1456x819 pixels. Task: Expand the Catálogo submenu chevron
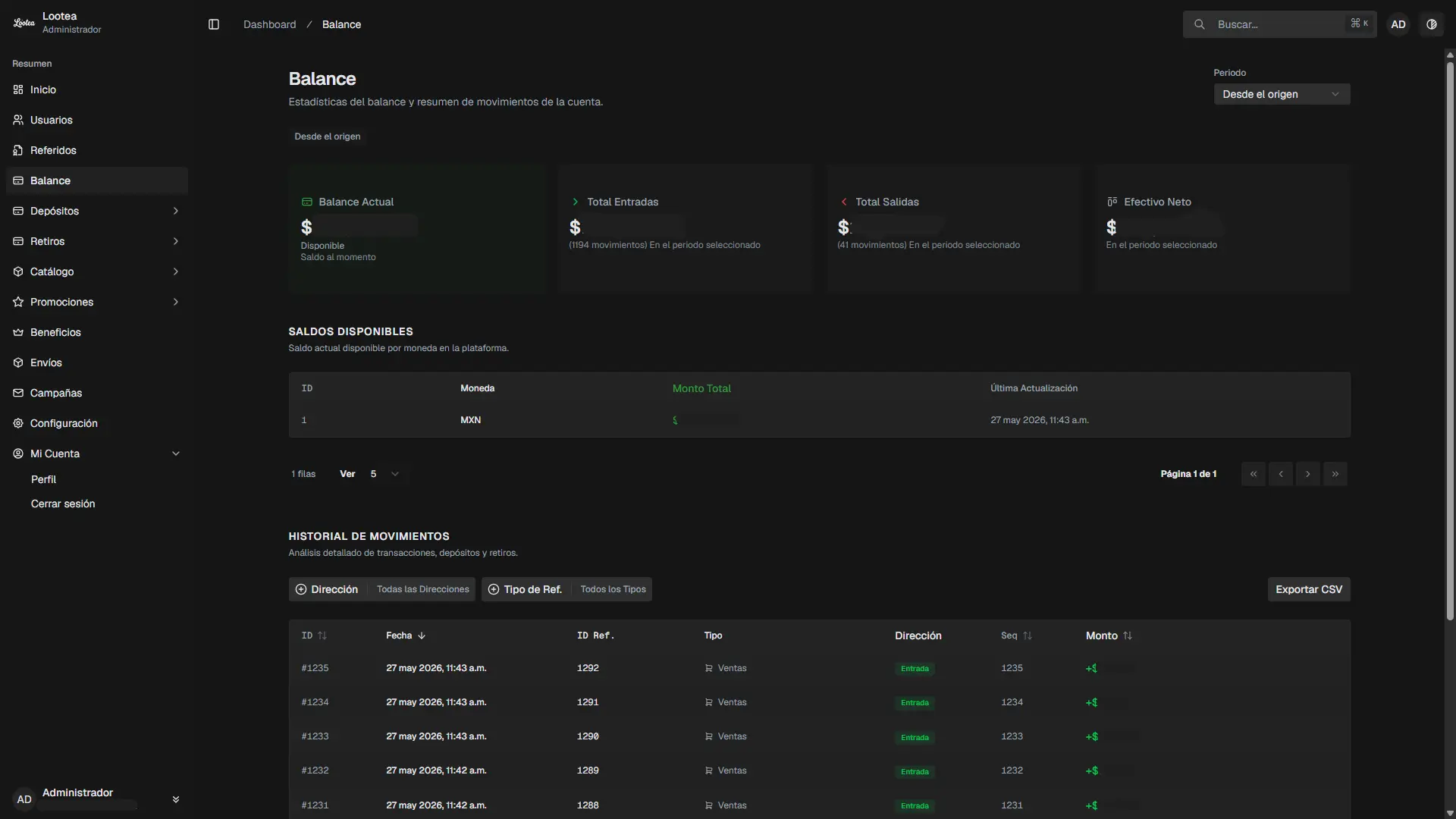[x=176, y=271]
